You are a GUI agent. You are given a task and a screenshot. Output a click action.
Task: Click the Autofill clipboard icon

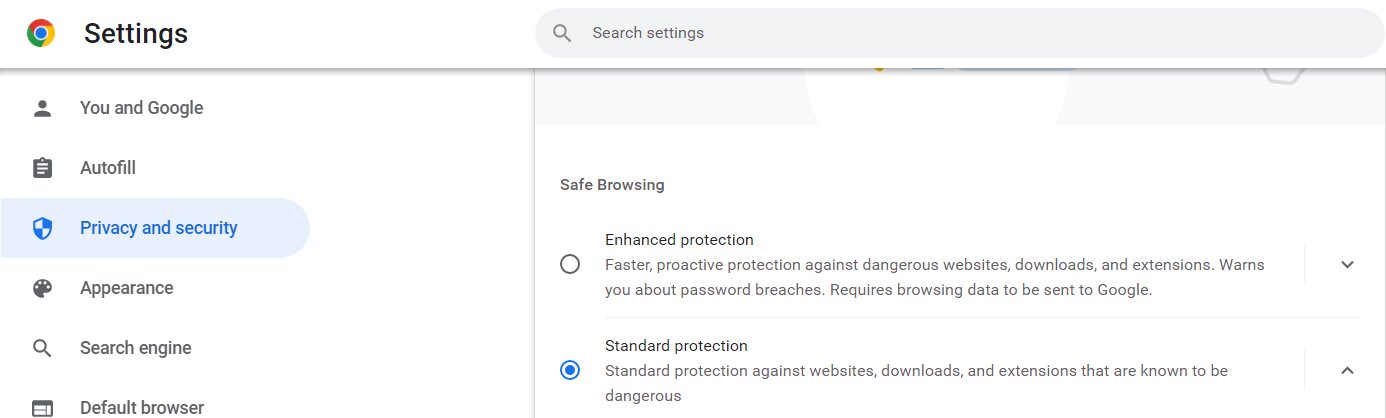point(42,168)
